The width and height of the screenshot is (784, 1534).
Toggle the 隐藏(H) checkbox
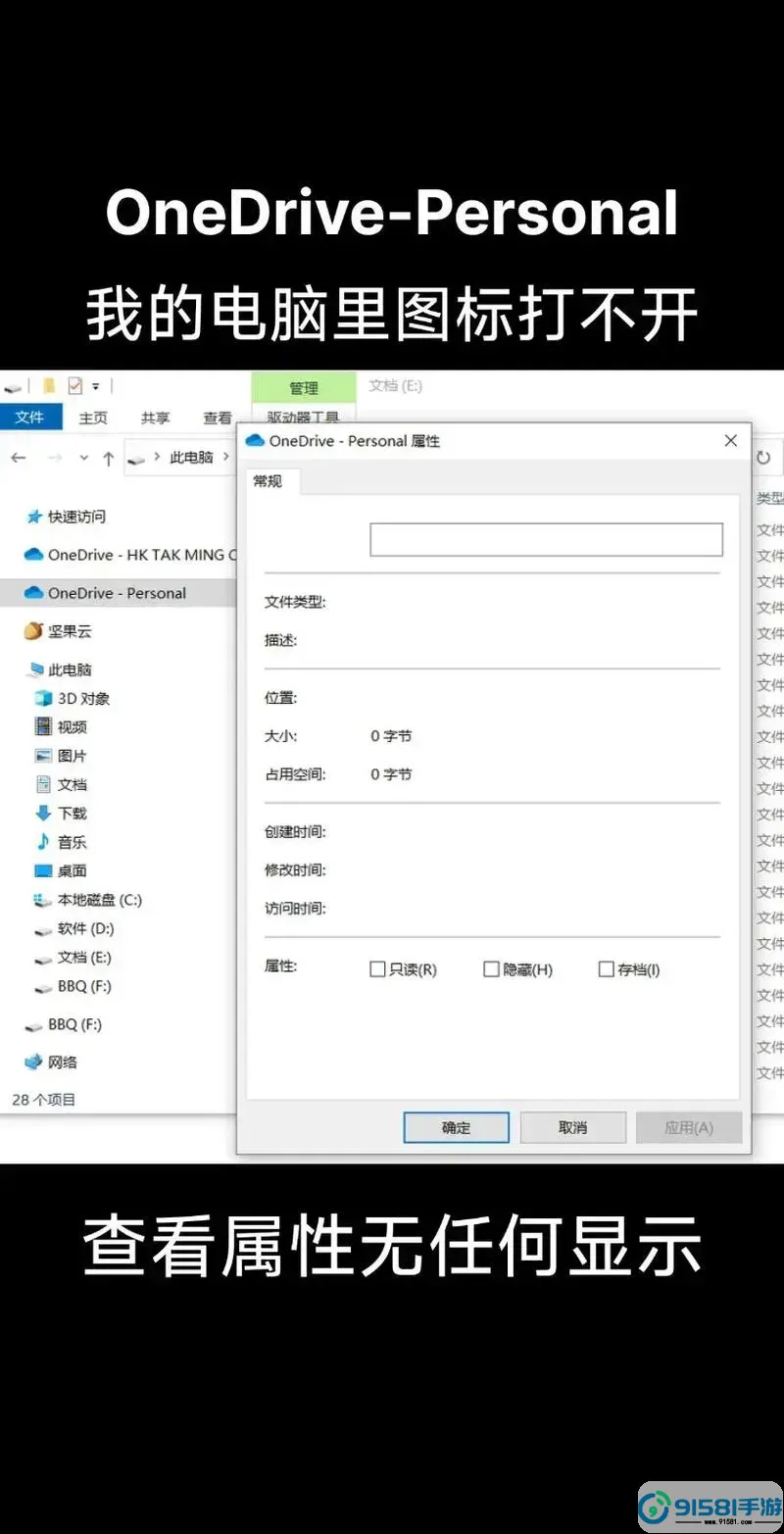pos(491,969)
